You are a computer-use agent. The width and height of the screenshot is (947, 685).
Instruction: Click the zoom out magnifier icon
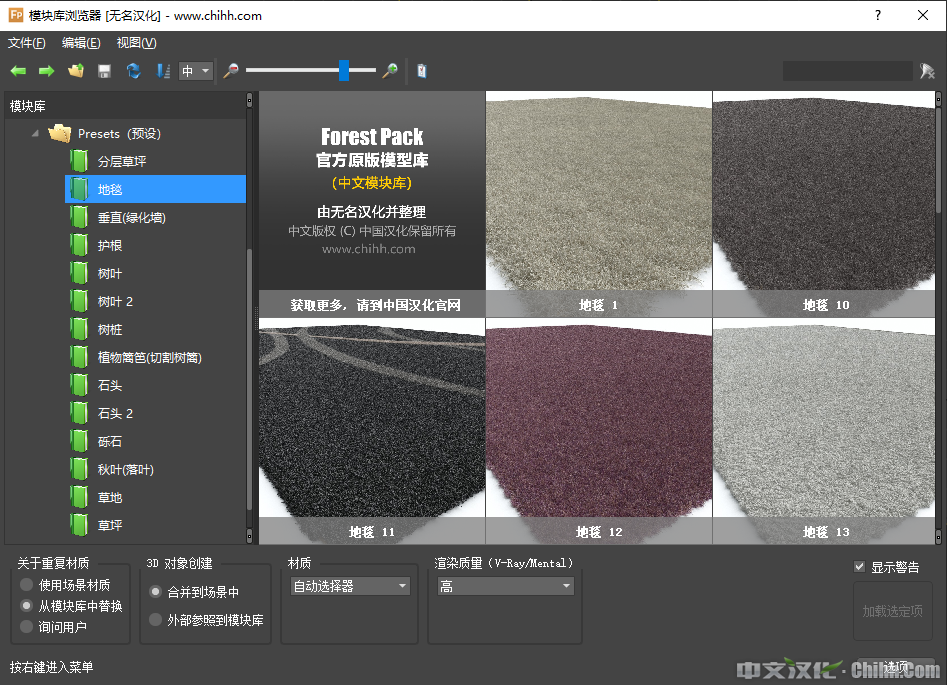(x=231, y=71)
